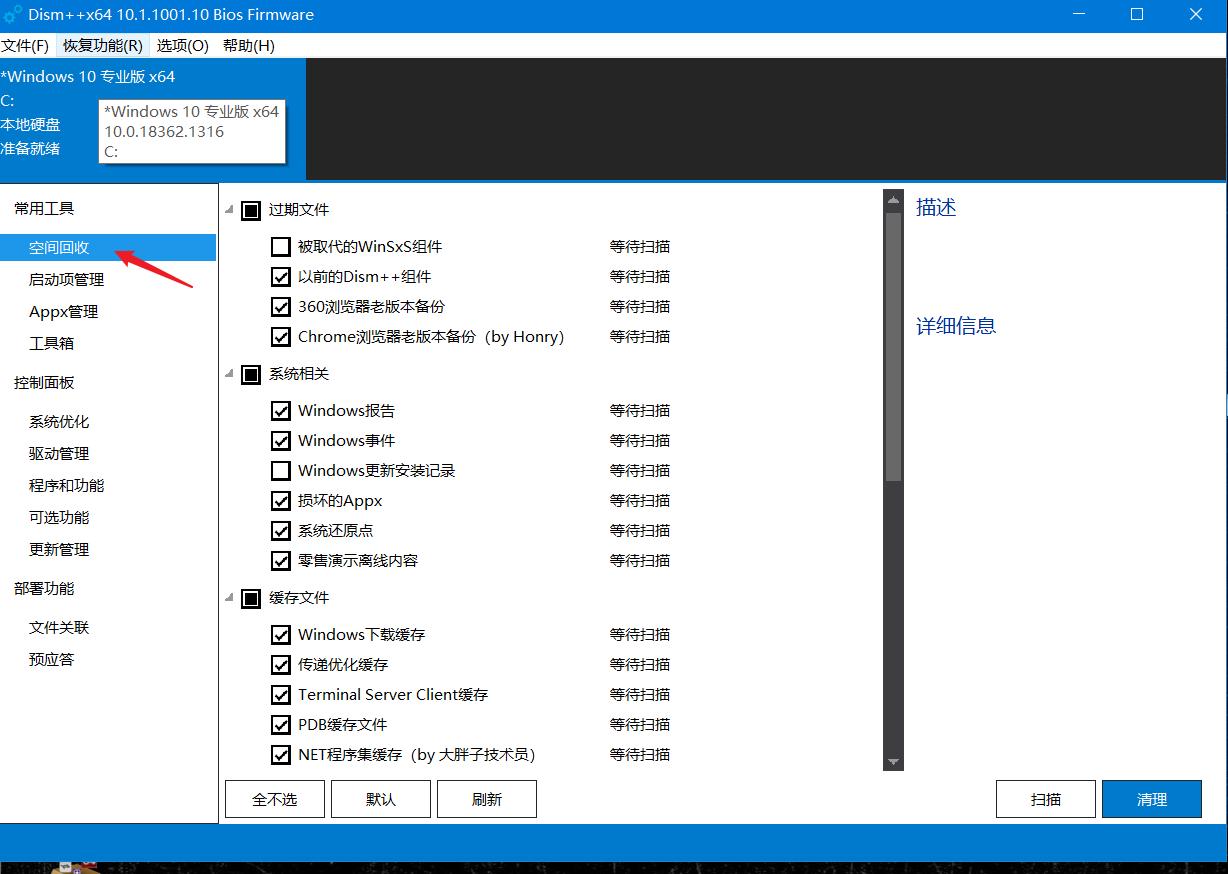The image size is (1228, 874).
Task: Collapse the 缓存文件 section
Action: 228,597
